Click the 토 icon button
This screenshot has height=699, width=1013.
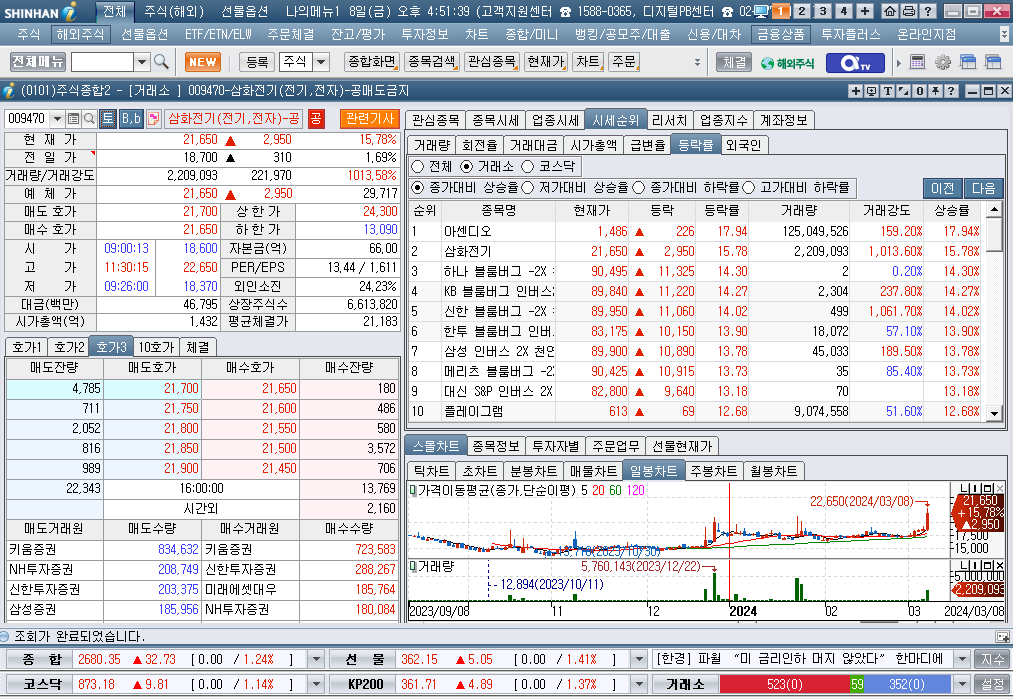point(108,118)
